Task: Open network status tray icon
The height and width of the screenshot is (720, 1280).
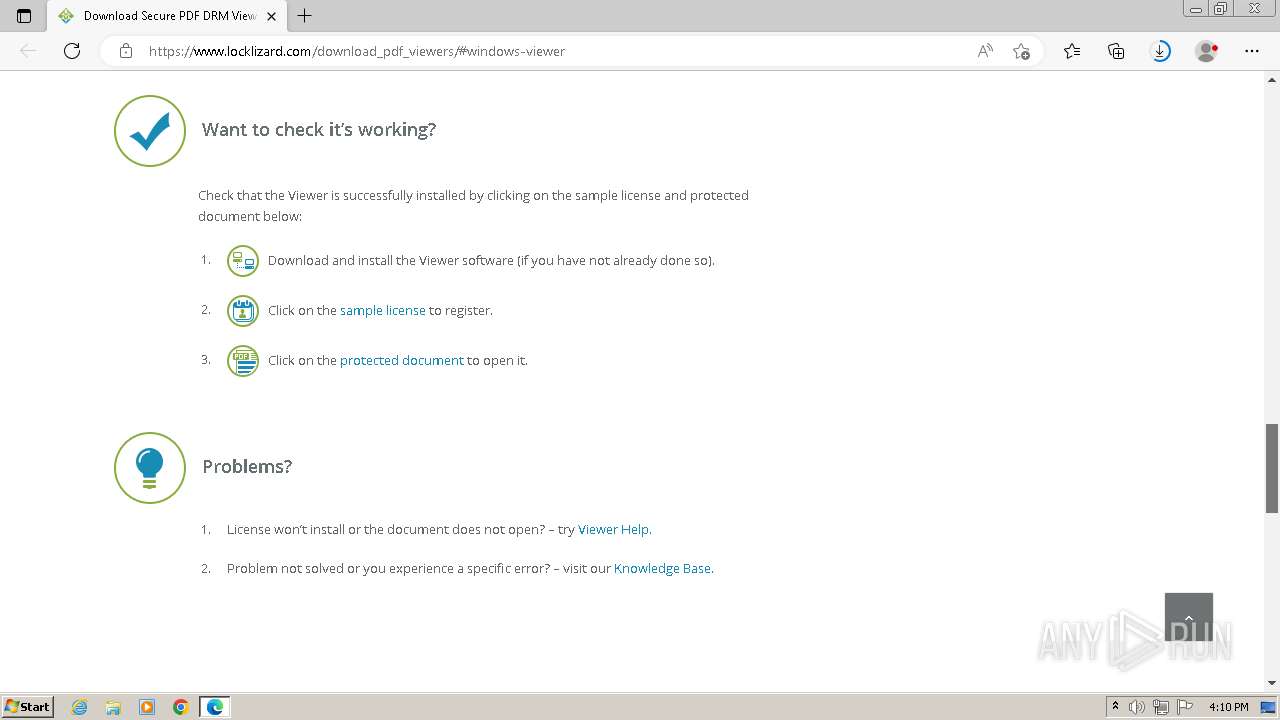Action: (x=1161, y=707)
